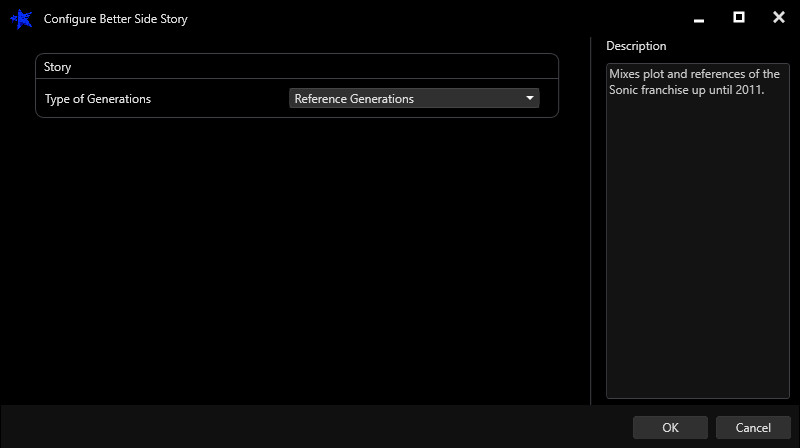Click empty lower part of the Description box

pos(697,300)
